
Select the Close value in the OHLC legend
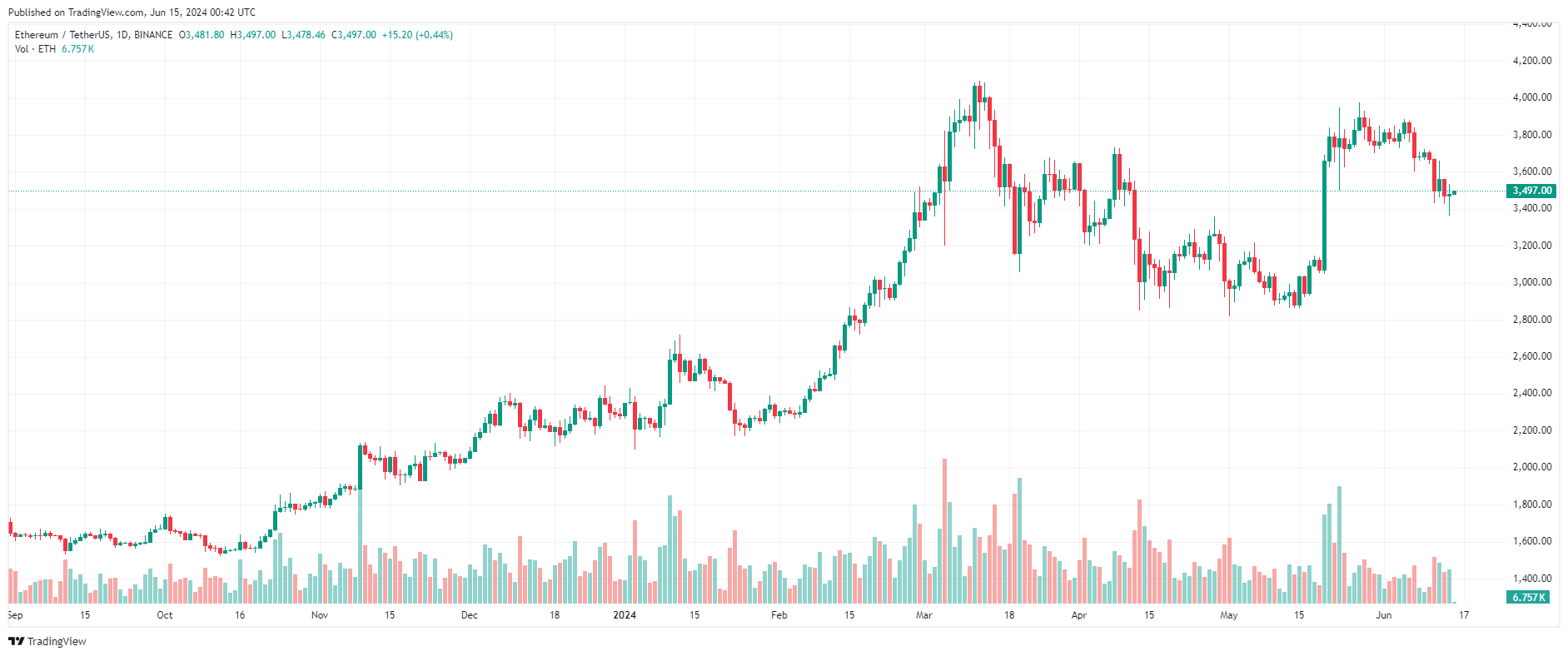[x=354, y=35]
